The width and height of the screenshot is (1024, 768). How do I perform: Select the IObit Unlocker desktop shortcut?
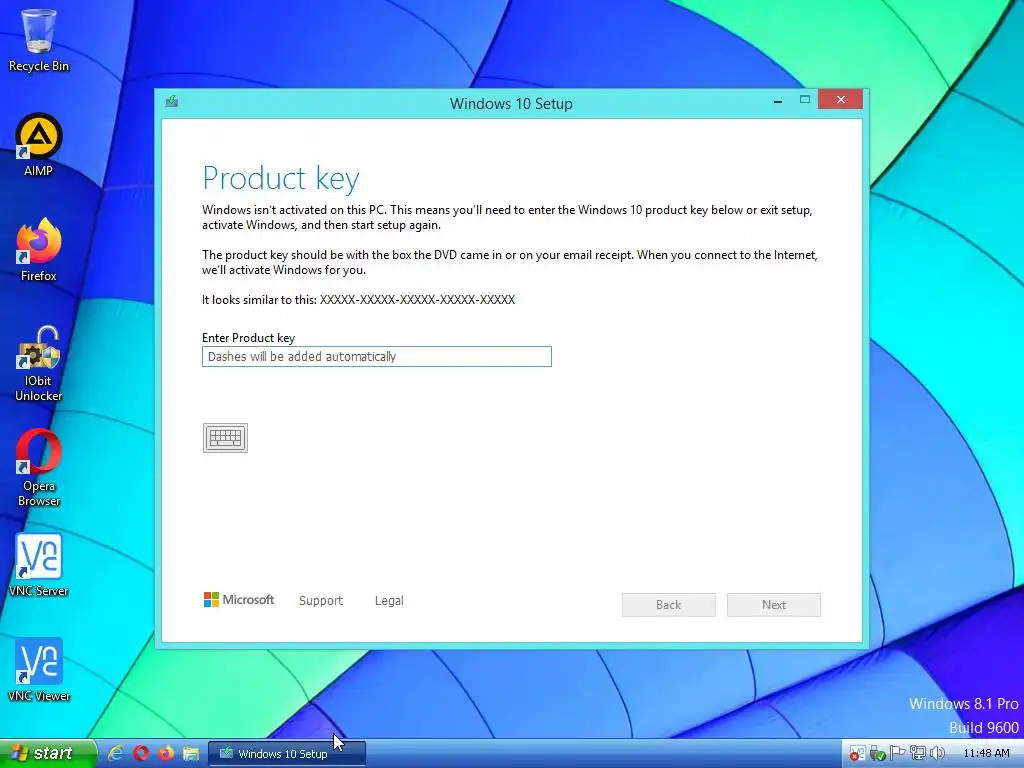(39, 364)
